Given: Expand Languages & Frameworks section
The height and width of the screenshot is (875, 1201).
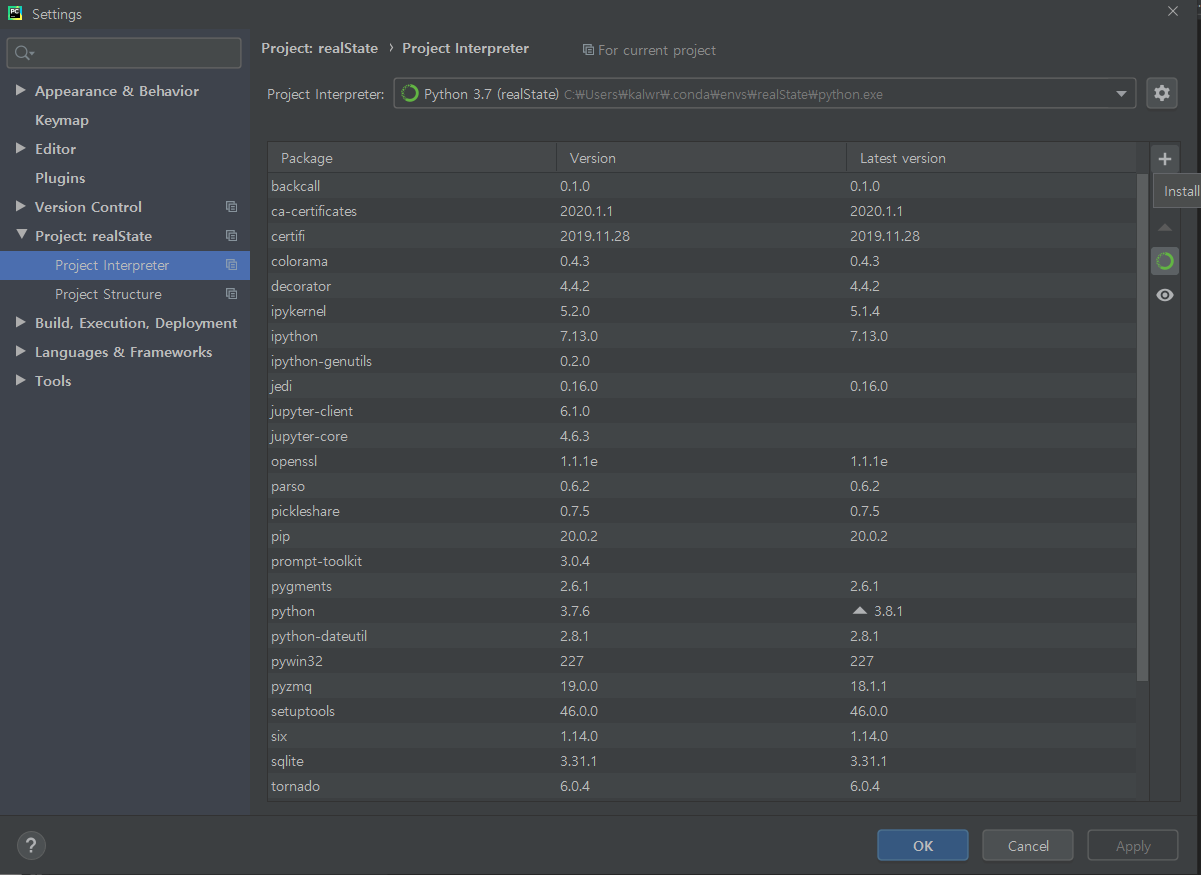Looking at the screenshot, I should pyautogui.click(x=20, y=352).
